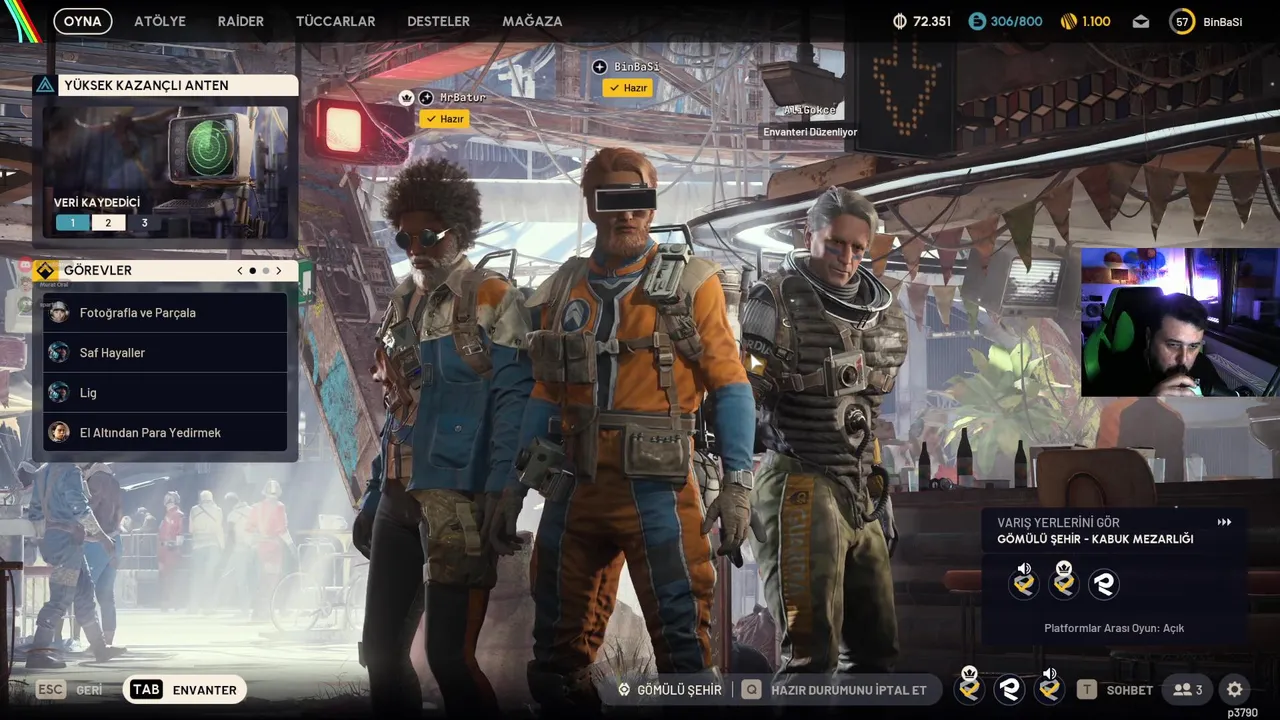Click the GÖREVLER diamond quest icon
The height and width of the screenshot is (720, 1280).
point(45,270)
